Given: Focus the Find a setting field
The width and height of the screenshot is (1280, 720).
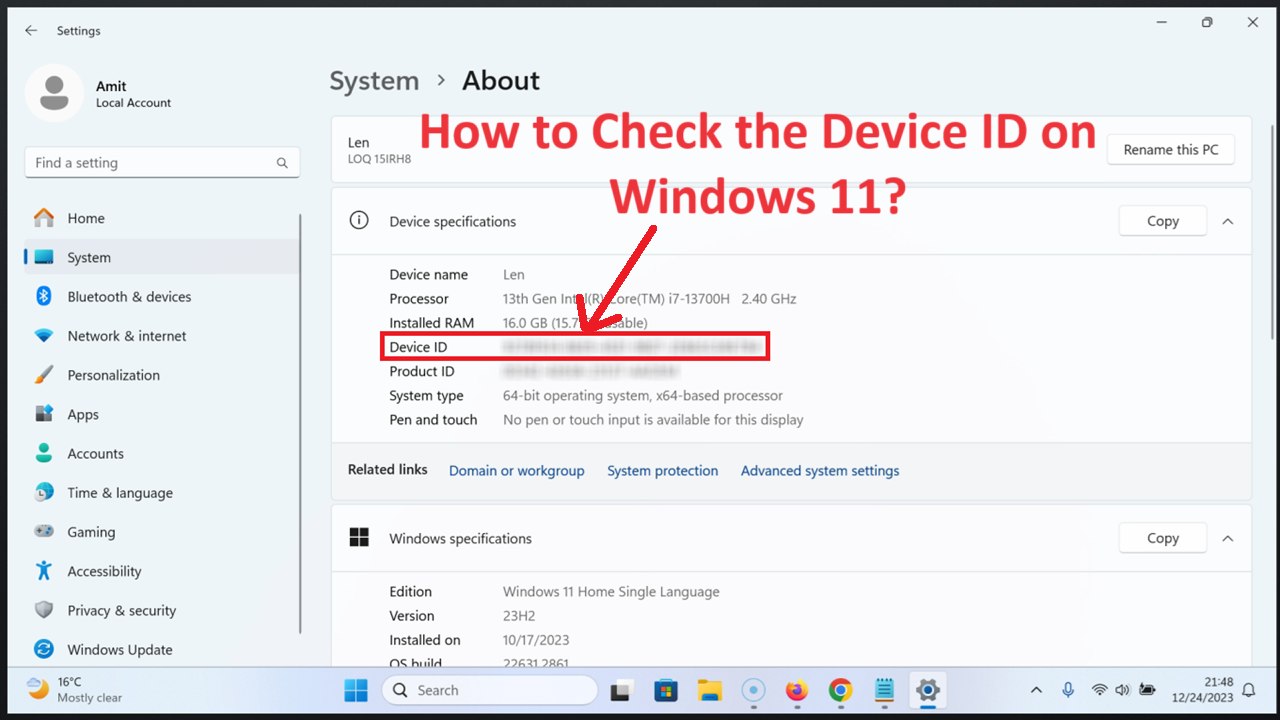Looking at the screenshot, I should click(162, 163).
